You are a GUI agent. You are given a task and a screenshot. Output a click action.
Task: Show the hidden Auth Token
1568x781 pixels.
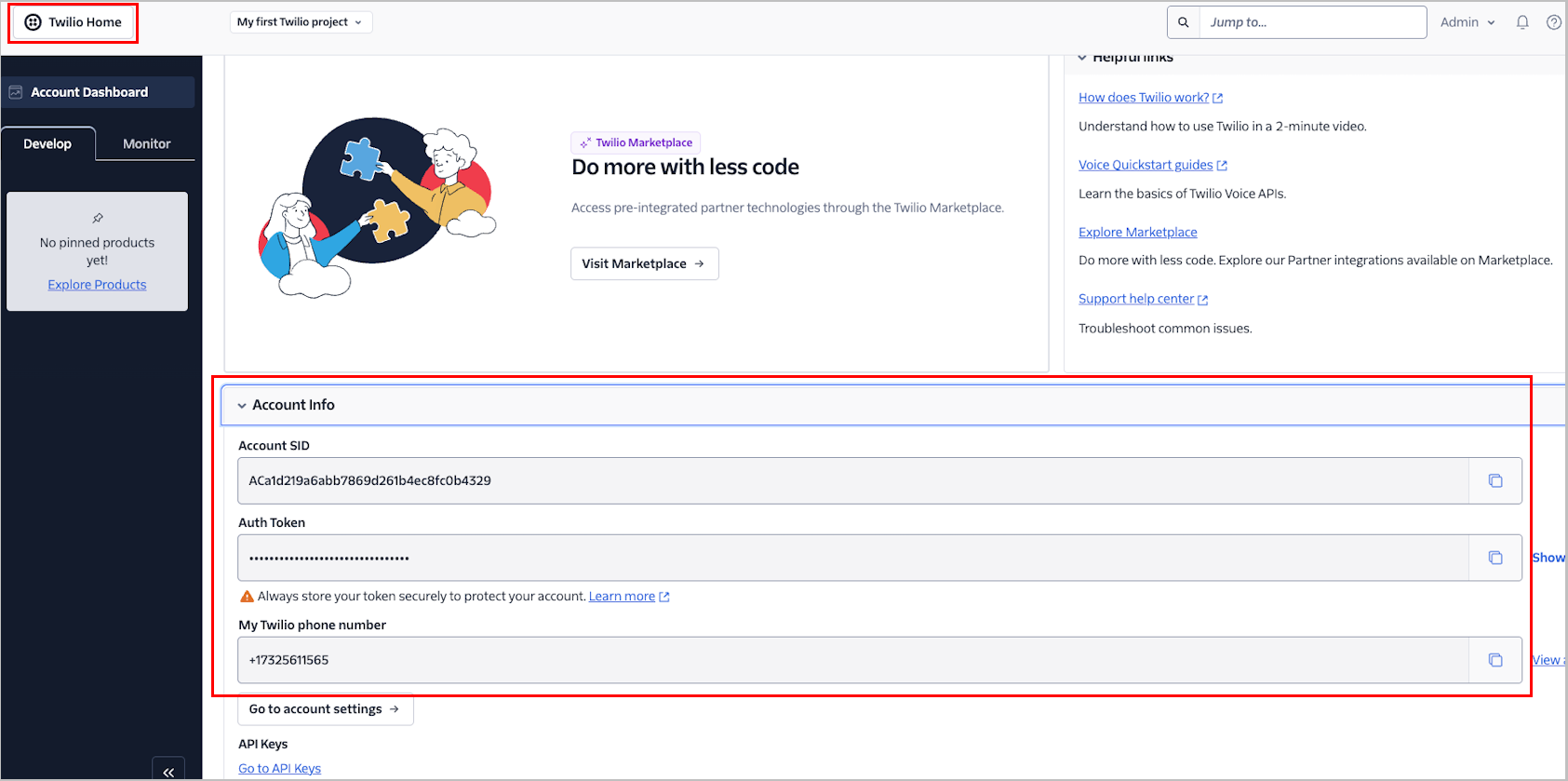pyautogui.click(x=1548, y=558)
